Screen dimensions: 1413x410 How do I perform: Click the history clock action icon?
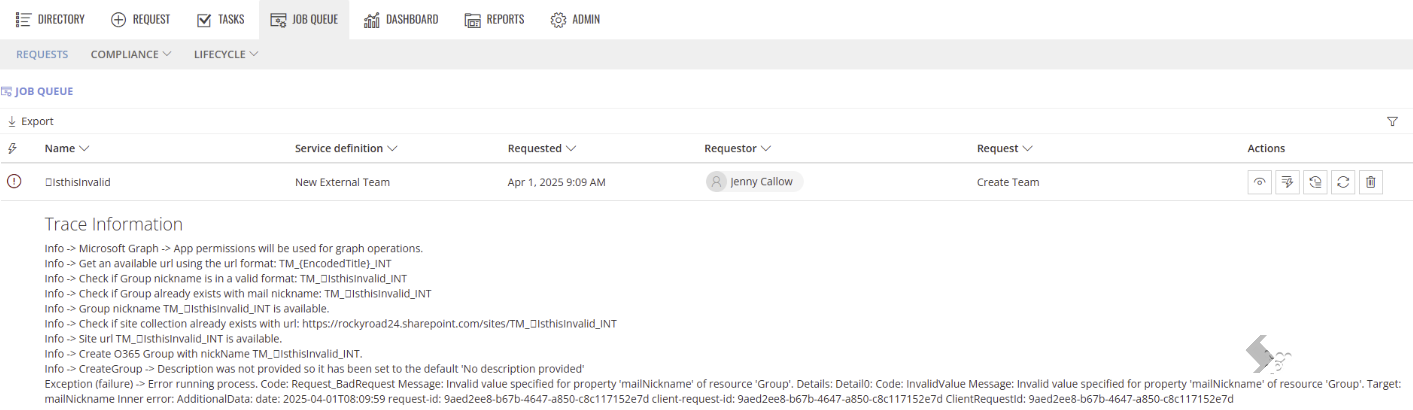tap(1316, 182)
